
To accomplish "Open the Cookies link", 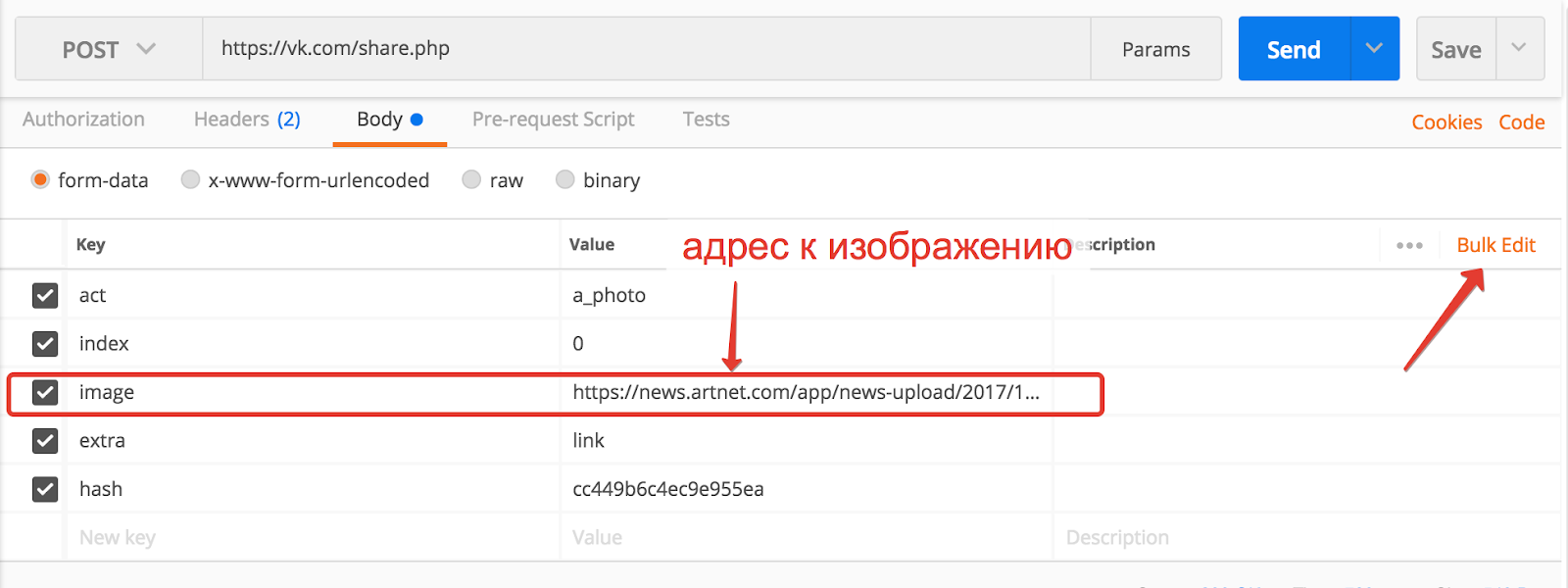I will 1446,122.
